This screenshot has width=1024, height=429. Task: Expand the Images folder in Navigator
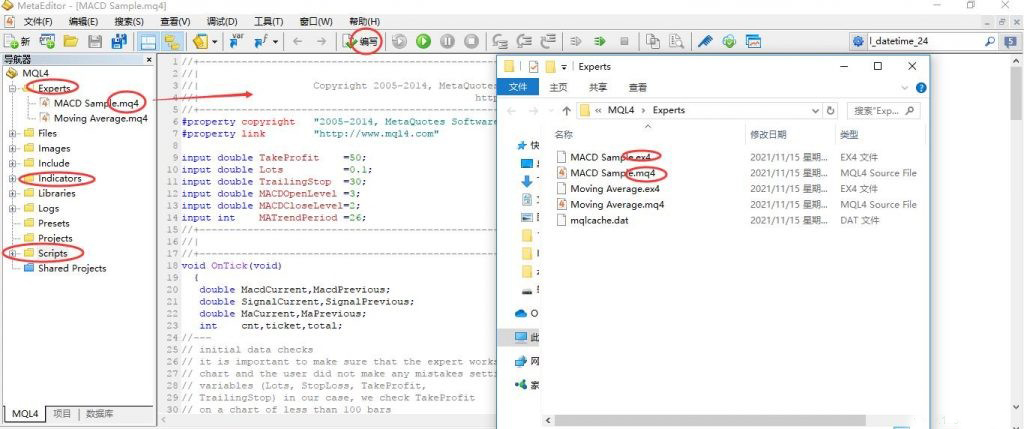click(x=12, y=148)
